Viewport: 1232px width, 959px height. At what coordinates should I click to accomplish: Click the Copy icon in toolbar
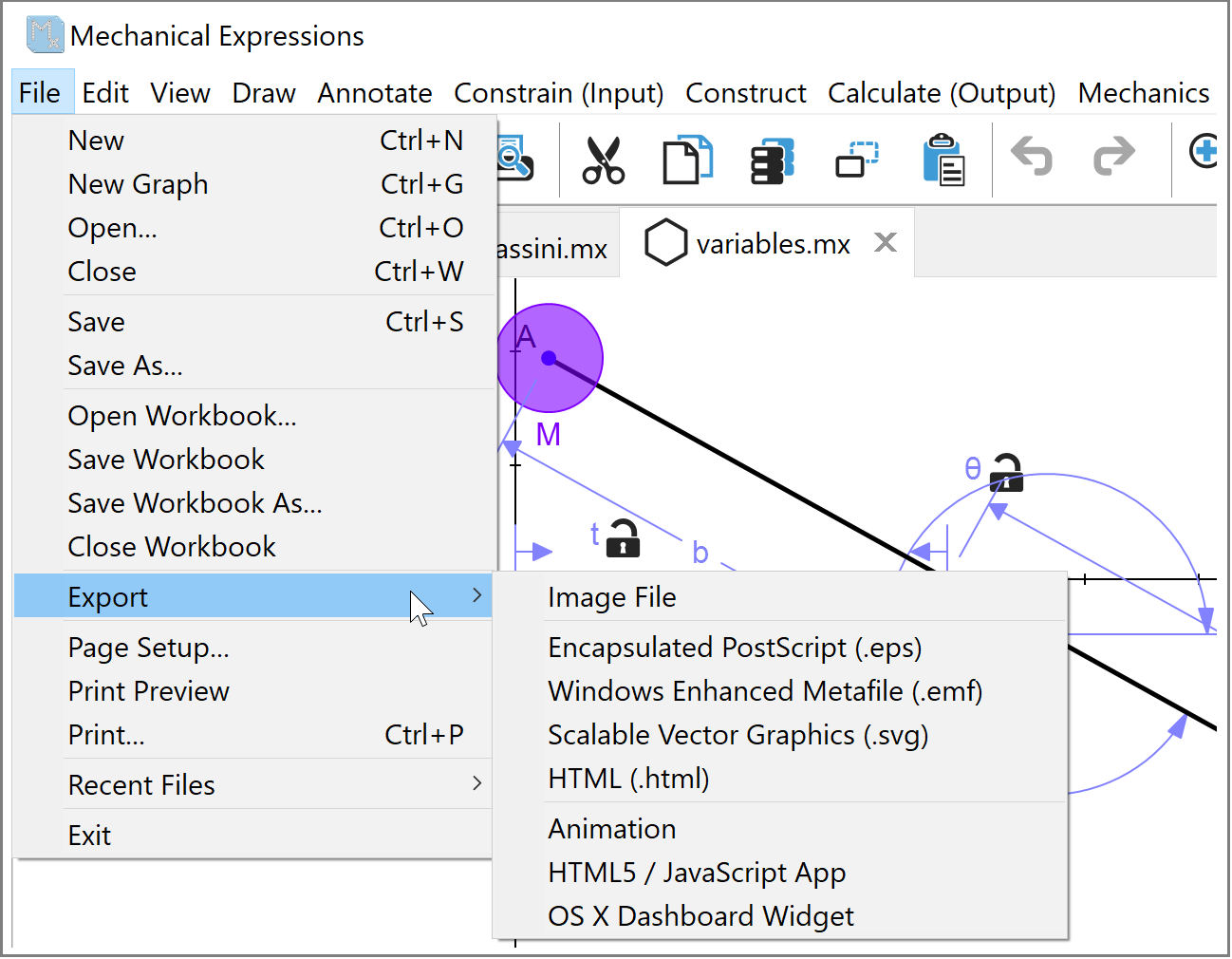coord(687,160)
